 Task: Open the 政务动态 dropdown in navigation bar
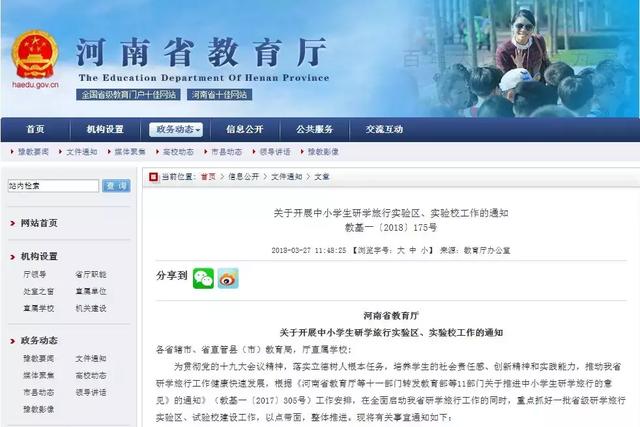point(176,129)
